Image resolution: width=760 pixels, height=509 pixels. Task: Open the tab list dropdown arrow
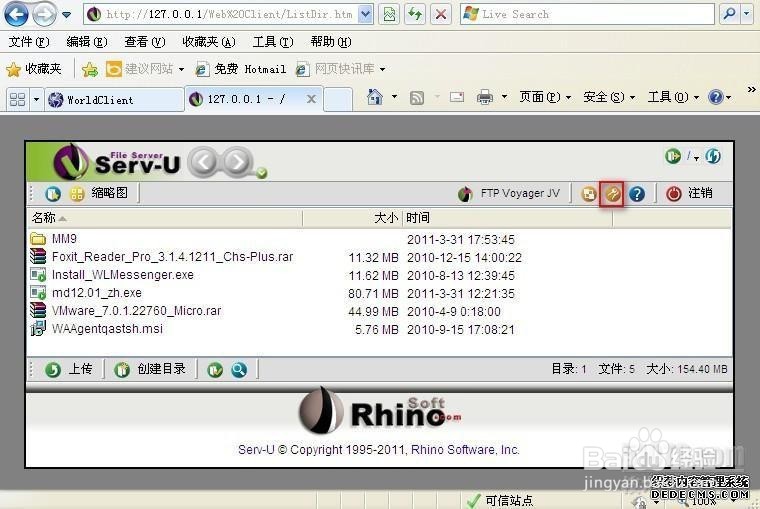(x=36, y=99)
